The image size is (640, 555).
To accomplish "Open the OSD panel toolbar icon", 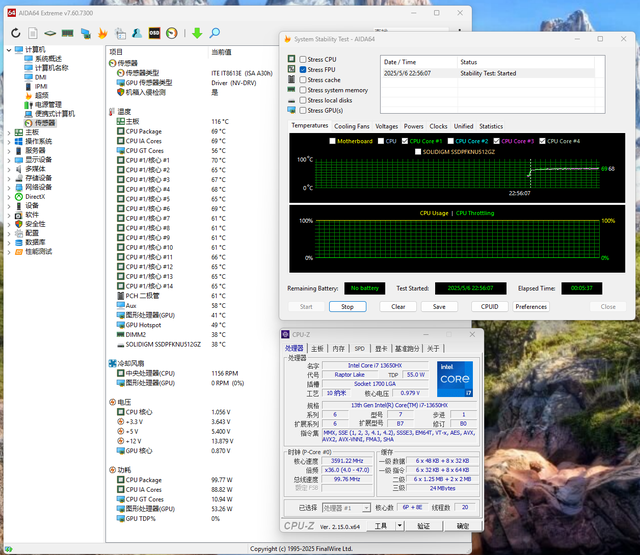I will click(154, 33).
